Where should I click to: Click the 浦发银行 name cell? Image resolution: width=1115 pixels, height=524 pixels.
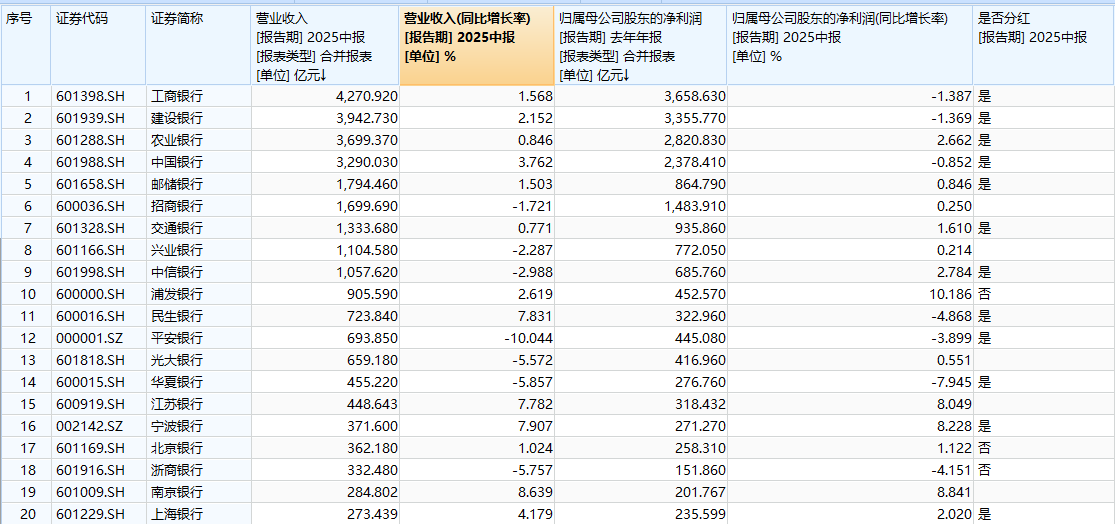pyautogui.click(x=198, y=294)
